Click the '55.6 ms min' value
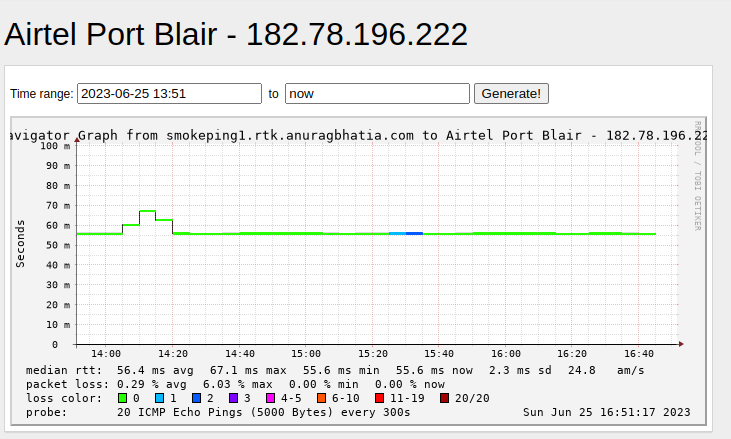This screenshot has width=731, height=439. pos(341,370)
